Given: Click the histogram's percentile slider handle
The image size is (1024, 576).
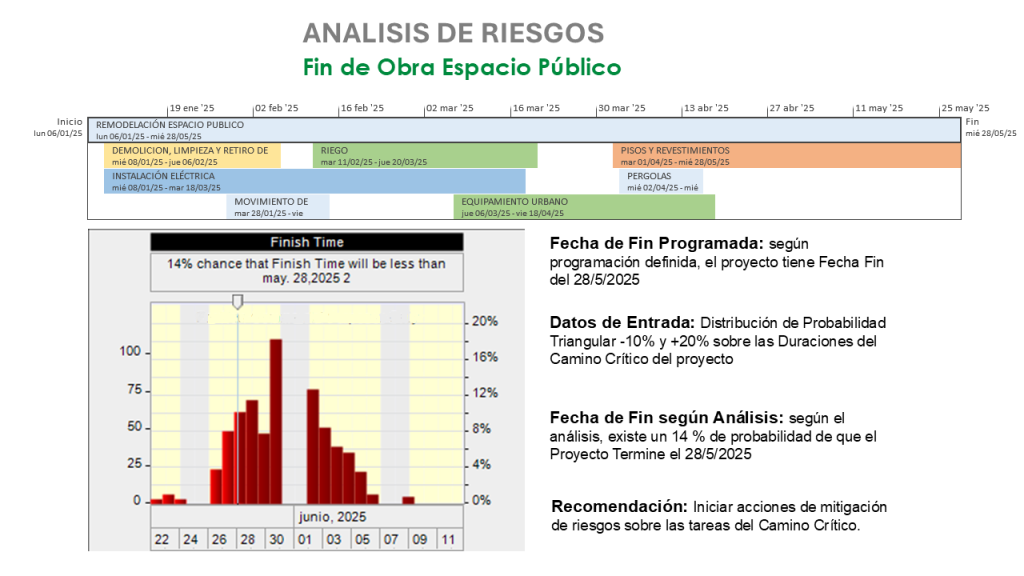Looking at the screenshot, I should (237, 300).
